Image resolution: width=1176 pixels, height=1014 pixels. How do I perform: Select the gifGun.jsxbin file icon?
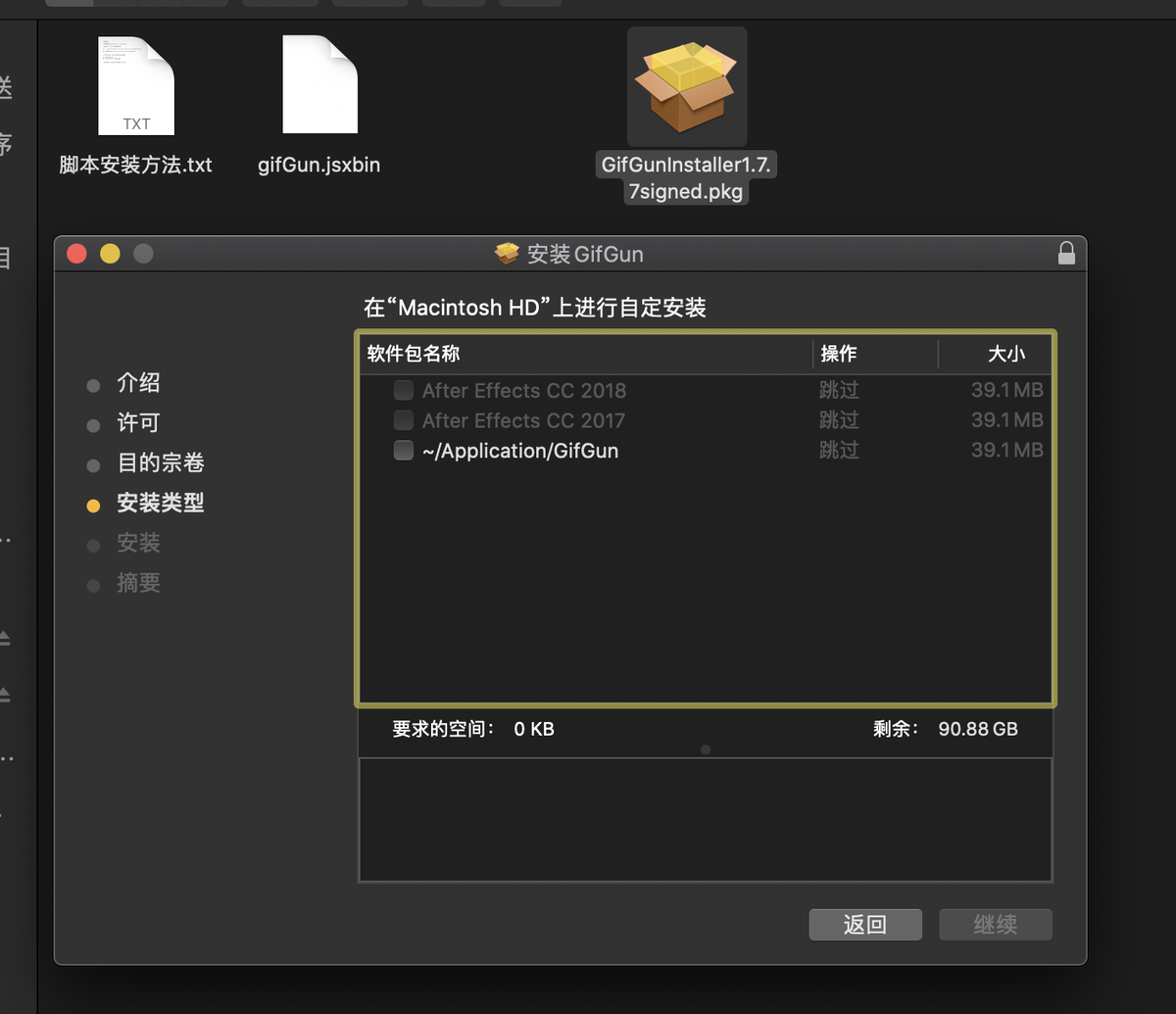coord(319,85)
